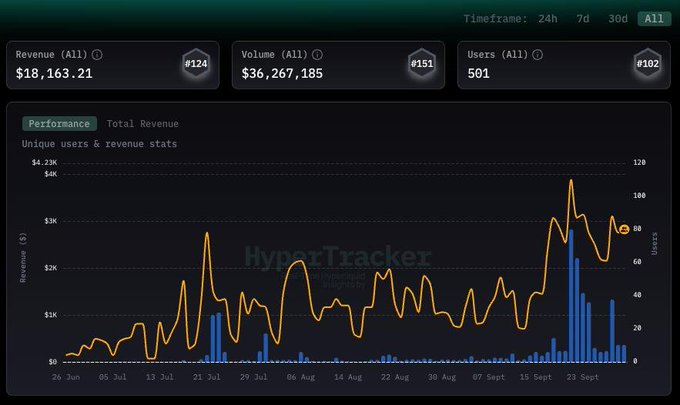Open the Revenue (All) info icon
This screenshot has height=405, width=680.
click(97, 55)
